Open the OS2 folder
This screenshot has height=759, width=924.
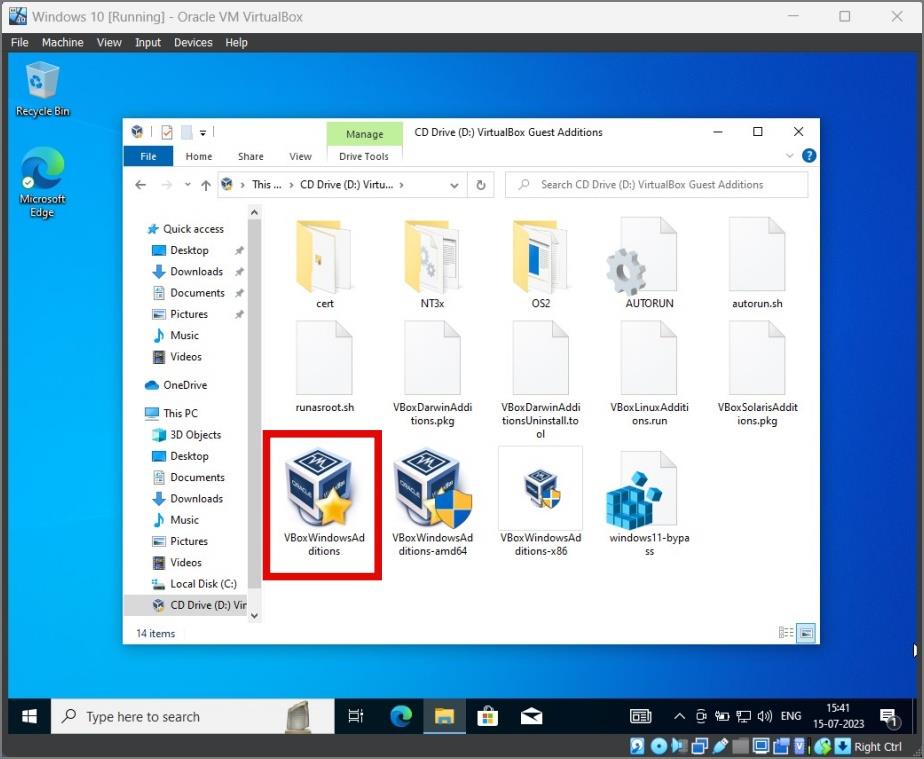pyautogui.click(x=540, y=256)
